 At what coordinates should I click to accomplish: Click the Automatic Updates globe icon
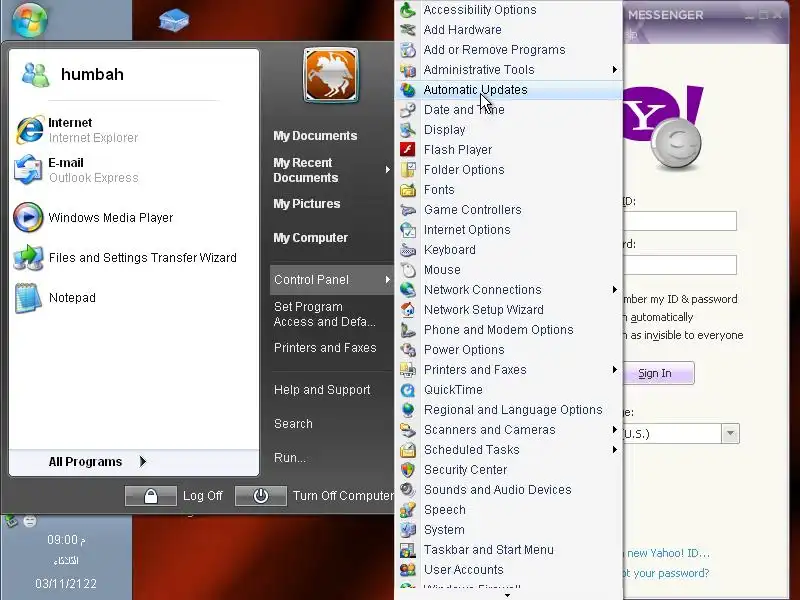[x=408, y=90]
